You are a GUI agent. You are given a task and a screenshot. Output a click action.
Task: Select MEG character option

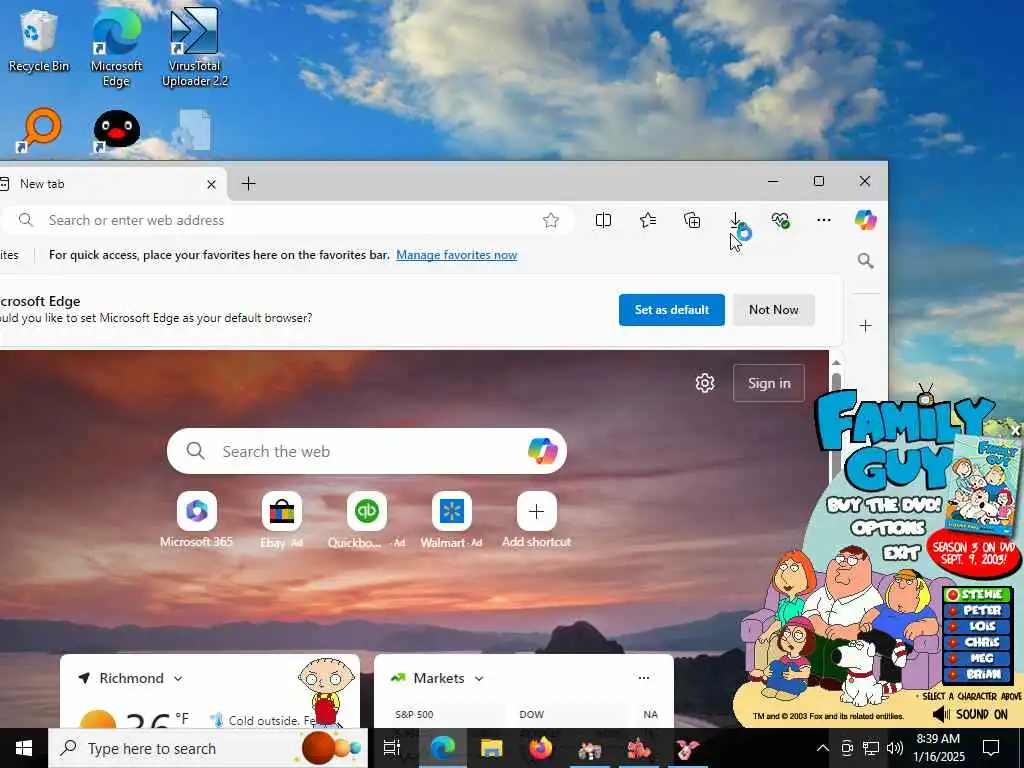tap(976, 658)
